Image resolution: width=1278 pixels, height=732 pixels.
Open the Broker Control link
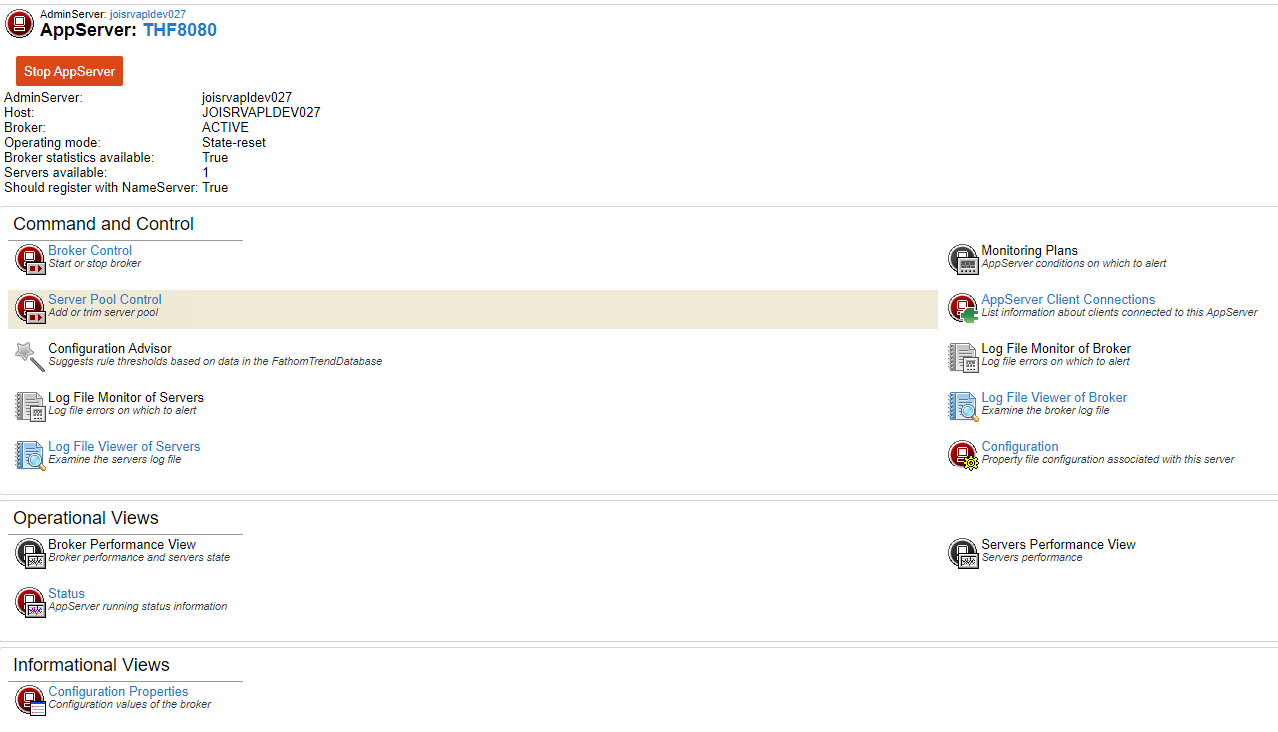(90, 251)
